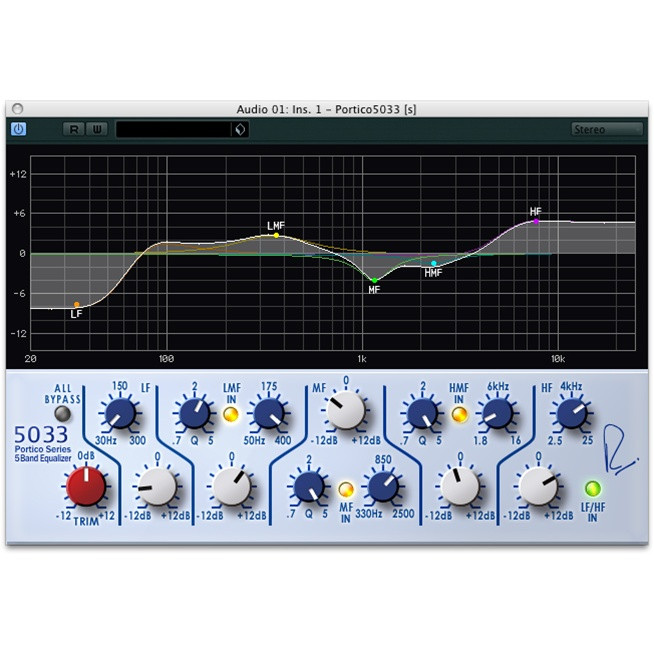Toggle the MF IN button
This screenshot has height=654, width=654.
(346, 489)
